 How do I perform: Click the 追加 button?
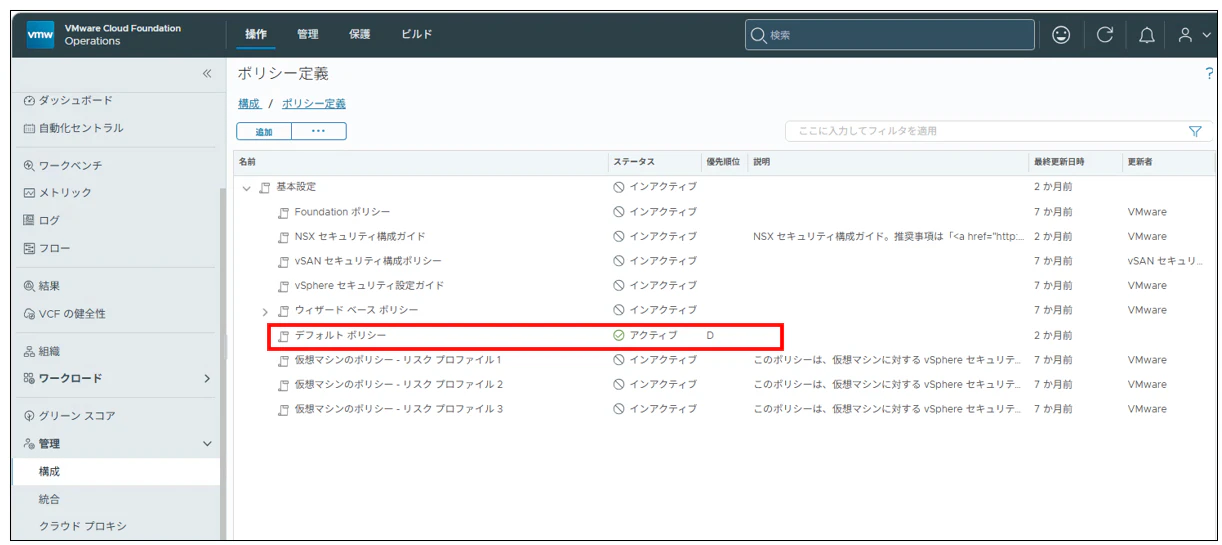(x=264, y=131)
